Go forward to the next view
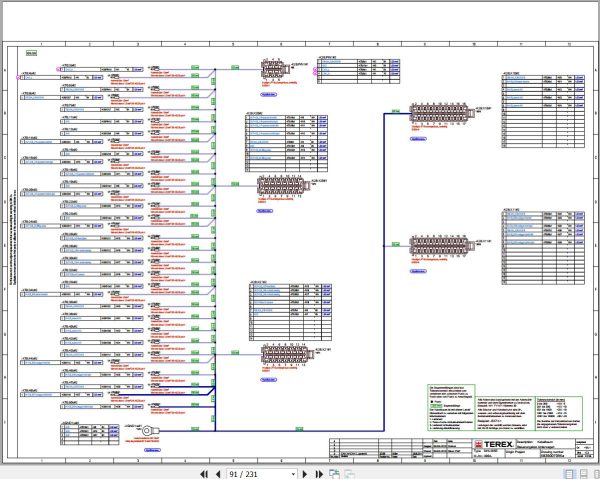The image size is (600, 479). click(x=349, y=474)
